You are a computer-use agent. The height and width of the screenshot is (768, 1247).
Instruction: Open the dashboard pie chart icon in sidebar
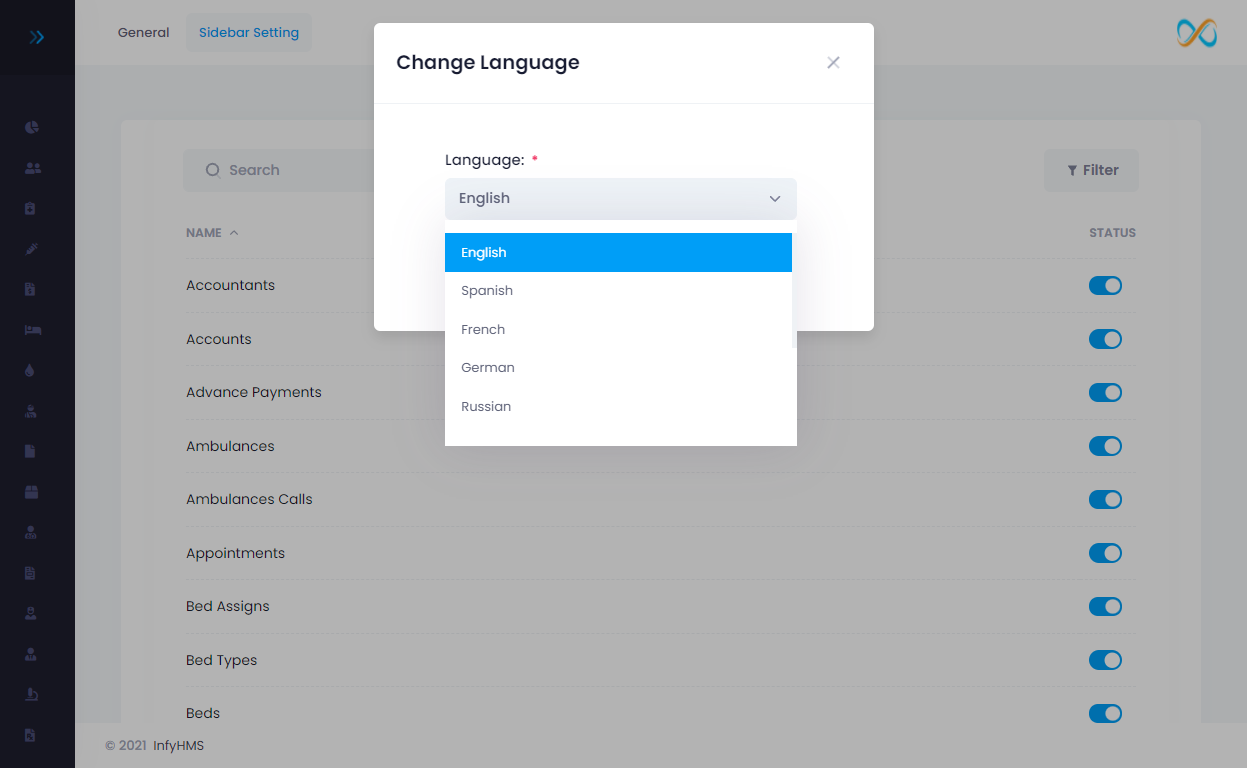point(30,127)
